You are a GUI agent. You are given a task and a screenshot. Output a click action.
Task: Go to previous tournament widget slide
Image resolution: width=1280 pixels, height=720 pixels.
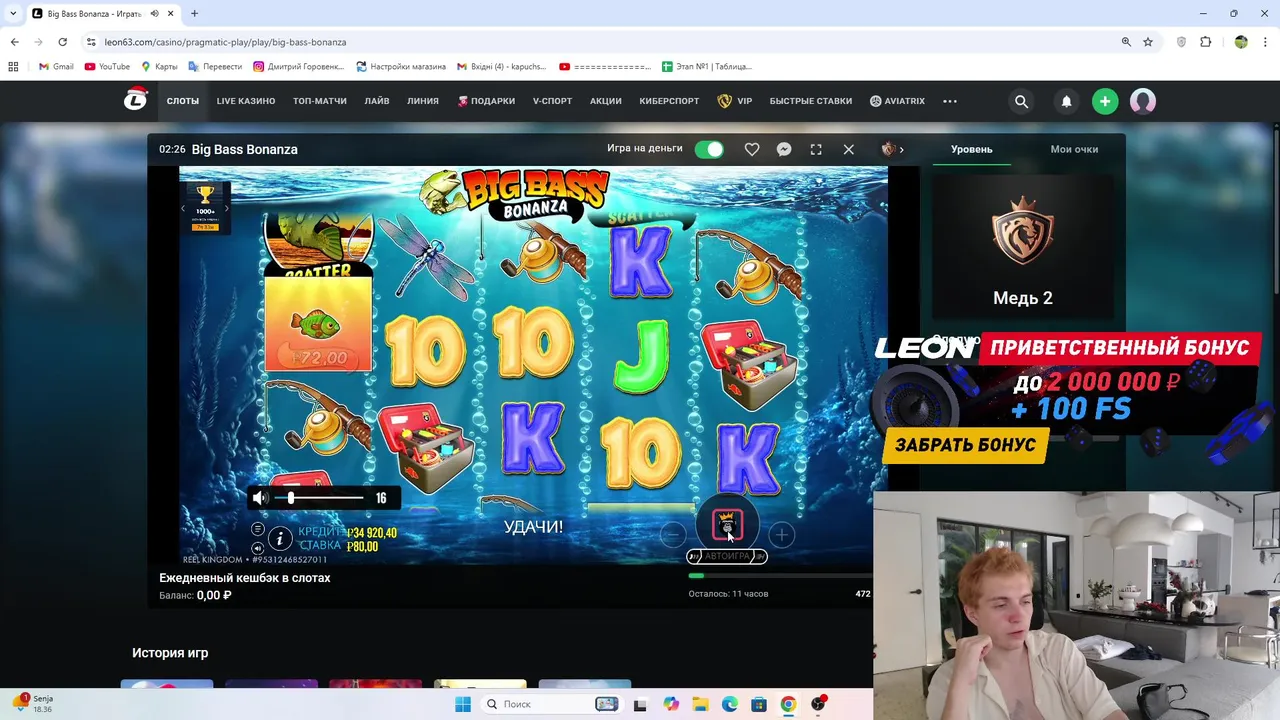point(183,208)
